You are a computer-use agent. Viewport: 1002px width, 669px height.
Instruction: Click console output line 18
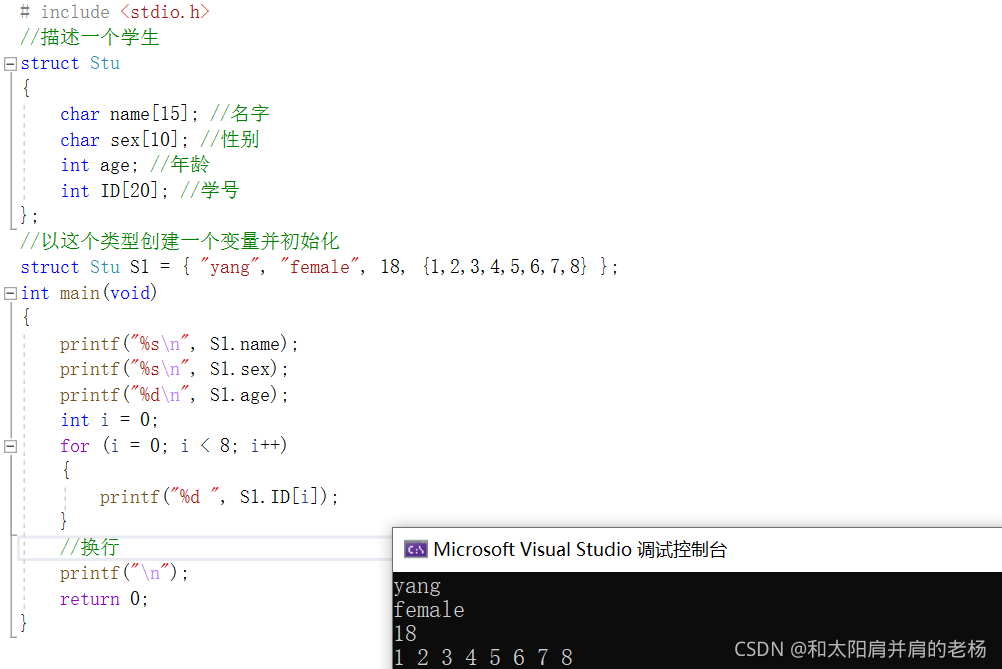(x=405, y=633)
